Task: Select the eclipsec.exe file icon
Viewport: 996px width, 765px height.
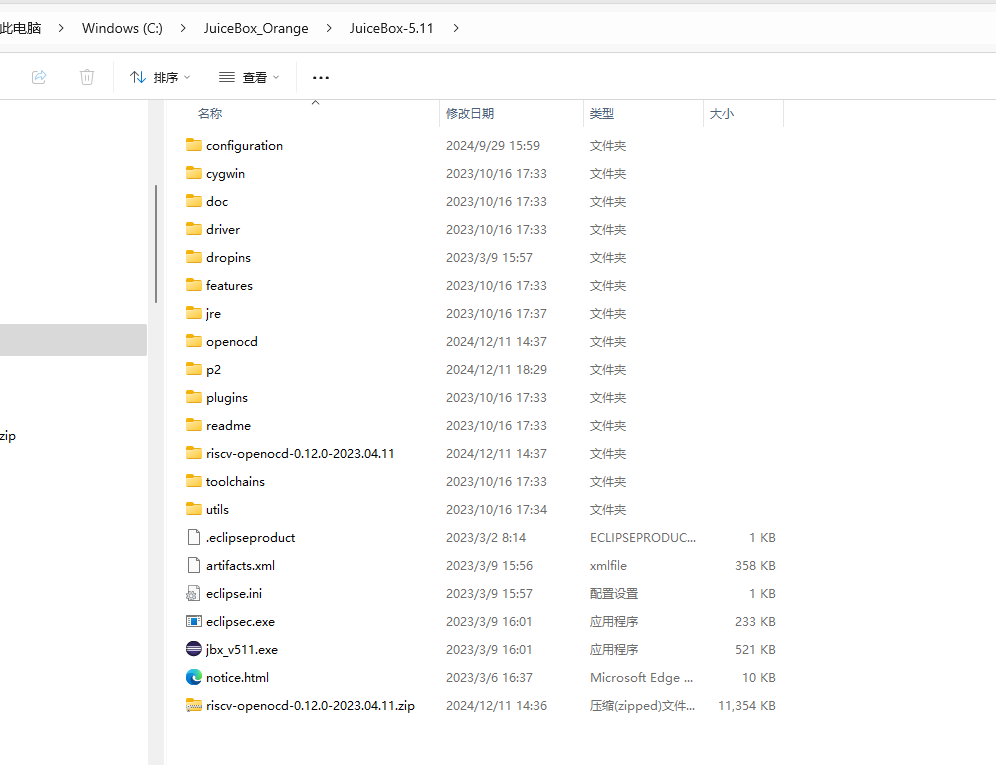Action: pos(194,621)
